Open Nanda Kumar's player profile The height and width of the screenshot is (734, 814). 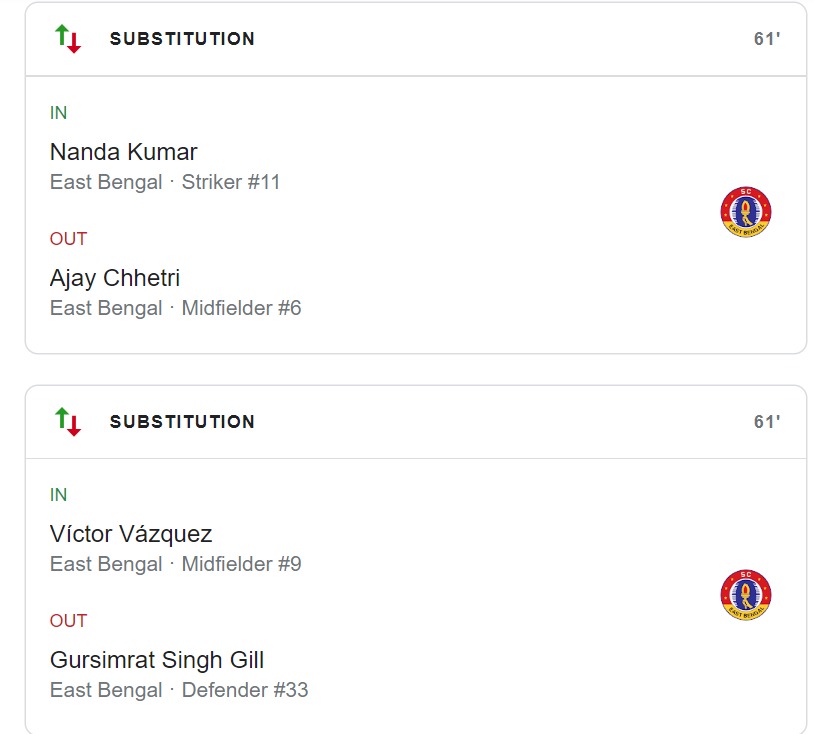point(123,152)
